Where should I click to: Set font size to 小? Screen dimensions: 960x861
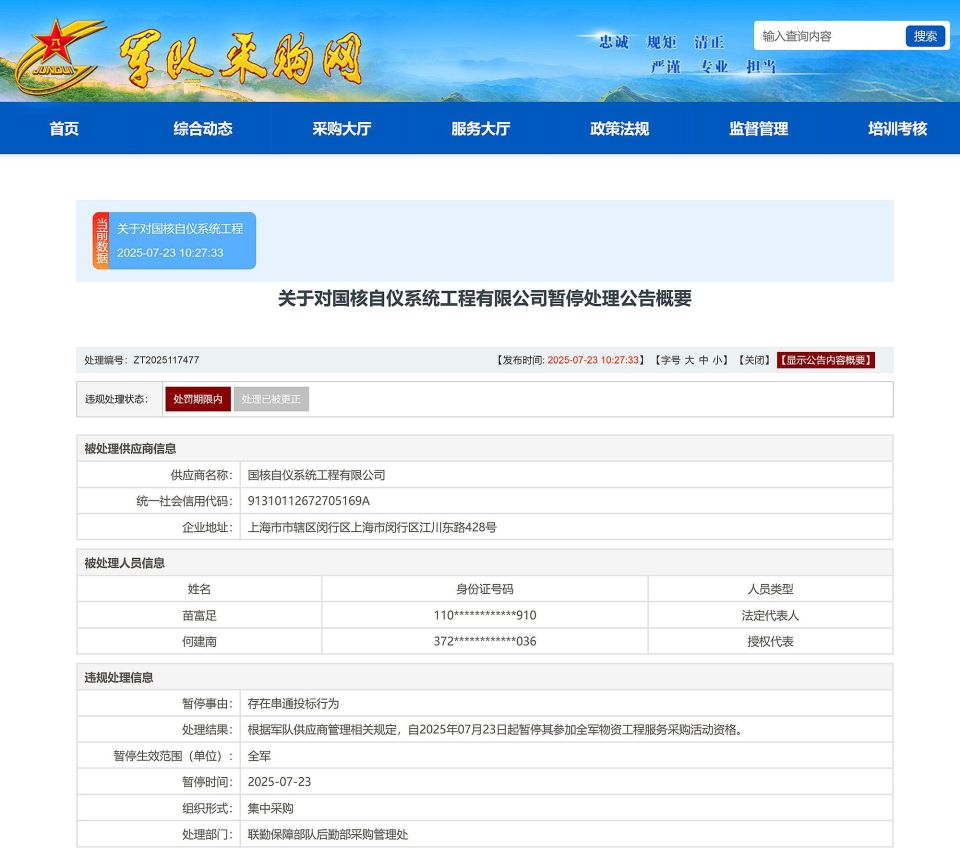(717, 360)
